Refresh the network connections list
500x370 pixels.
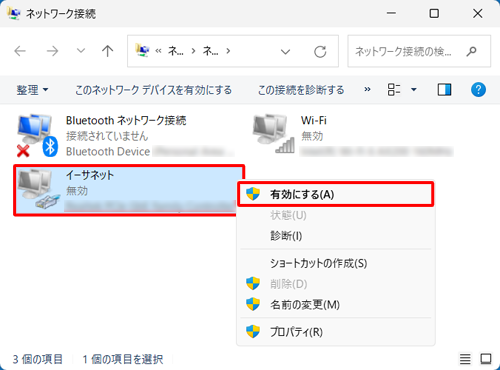320,52
